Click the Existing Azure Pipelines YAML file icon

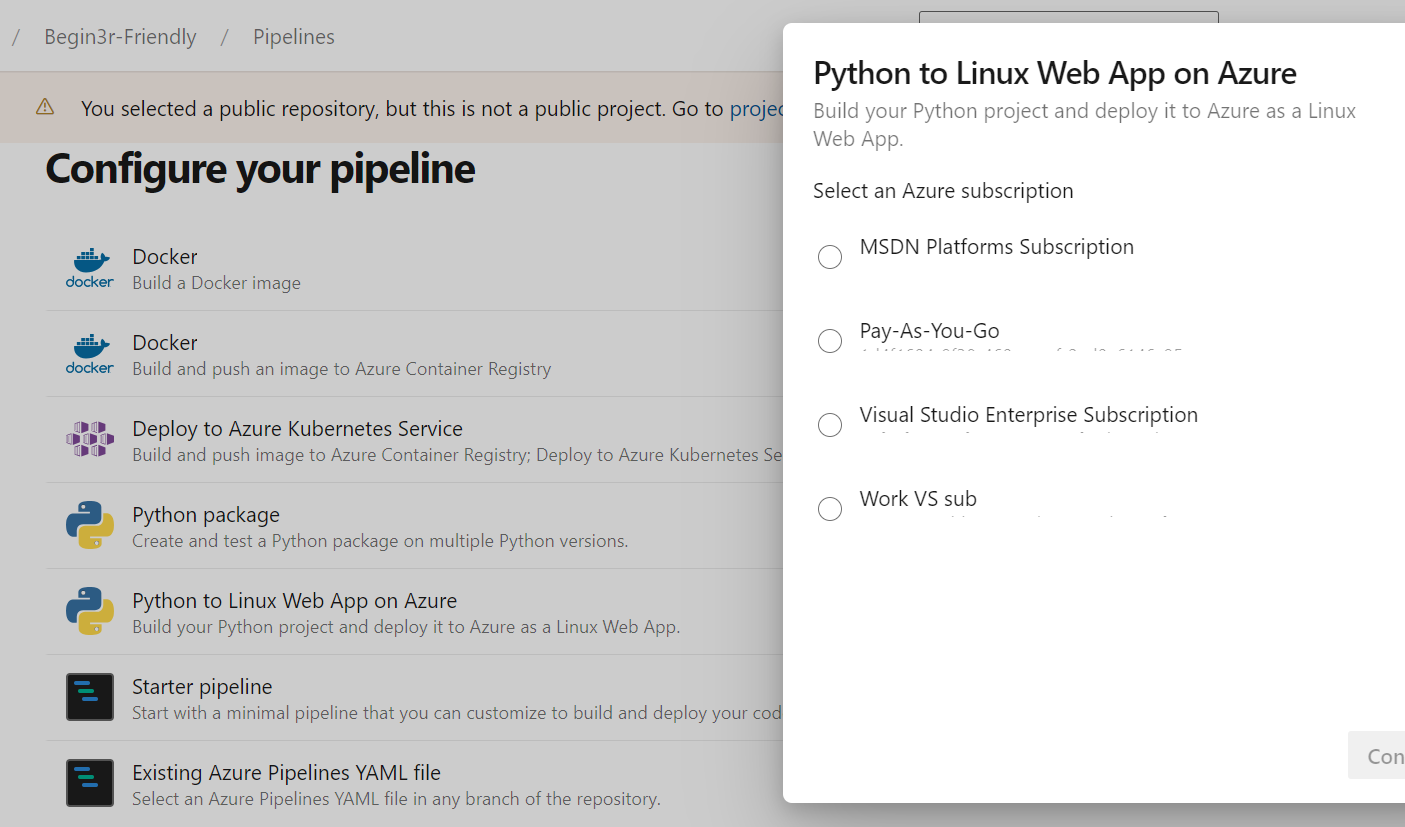[x=90, y=784]
